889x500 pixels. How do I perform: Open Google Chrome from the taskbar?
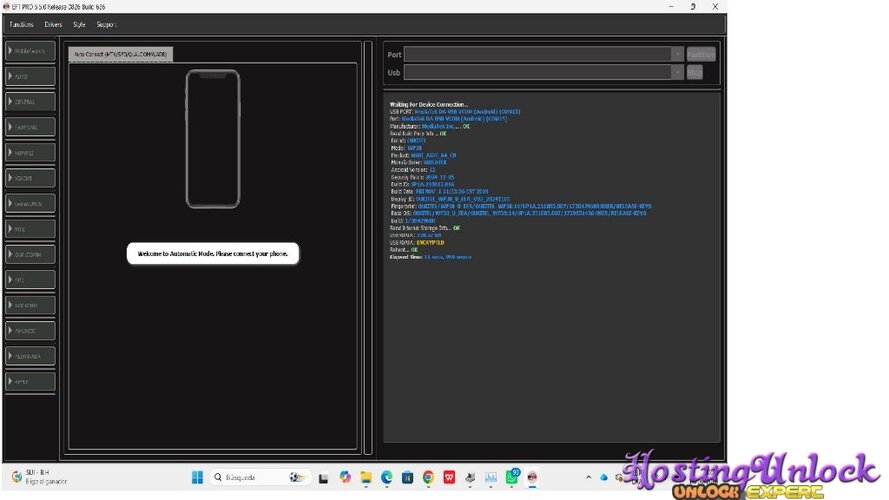[x=428, y=477]
